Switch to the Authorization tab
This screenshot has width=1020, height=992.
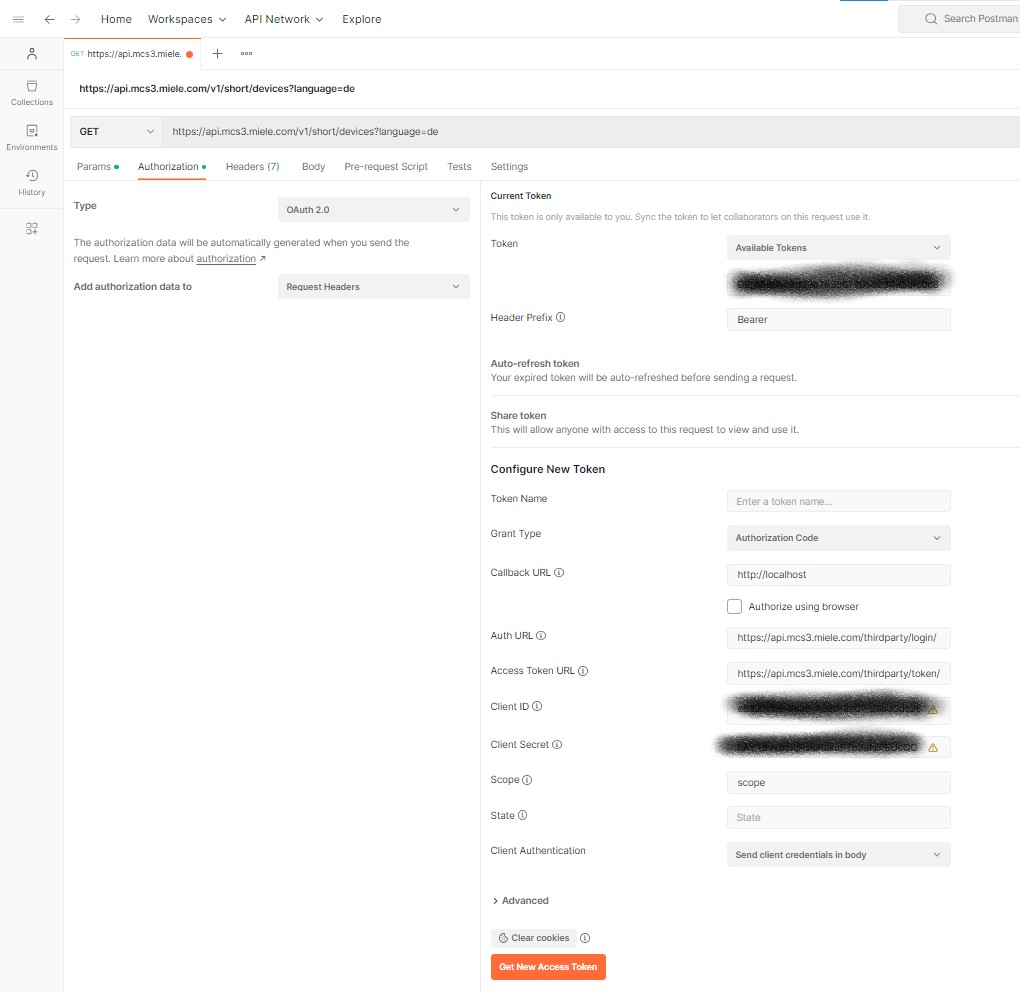tap(172, 167)
